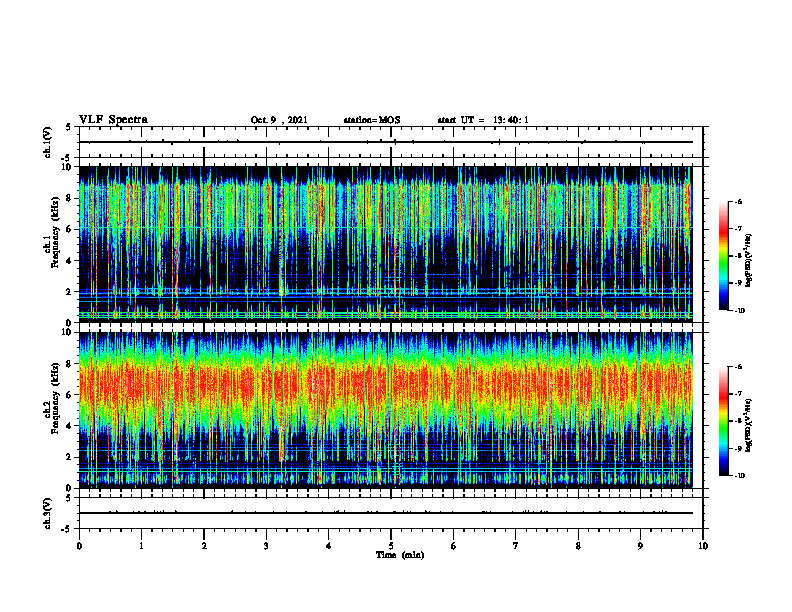This screenshot has width=792, height=612.
Task: Click the ch.1 voltage waveform trace panel
Action: pyautogui.click(x=391, y=142)
